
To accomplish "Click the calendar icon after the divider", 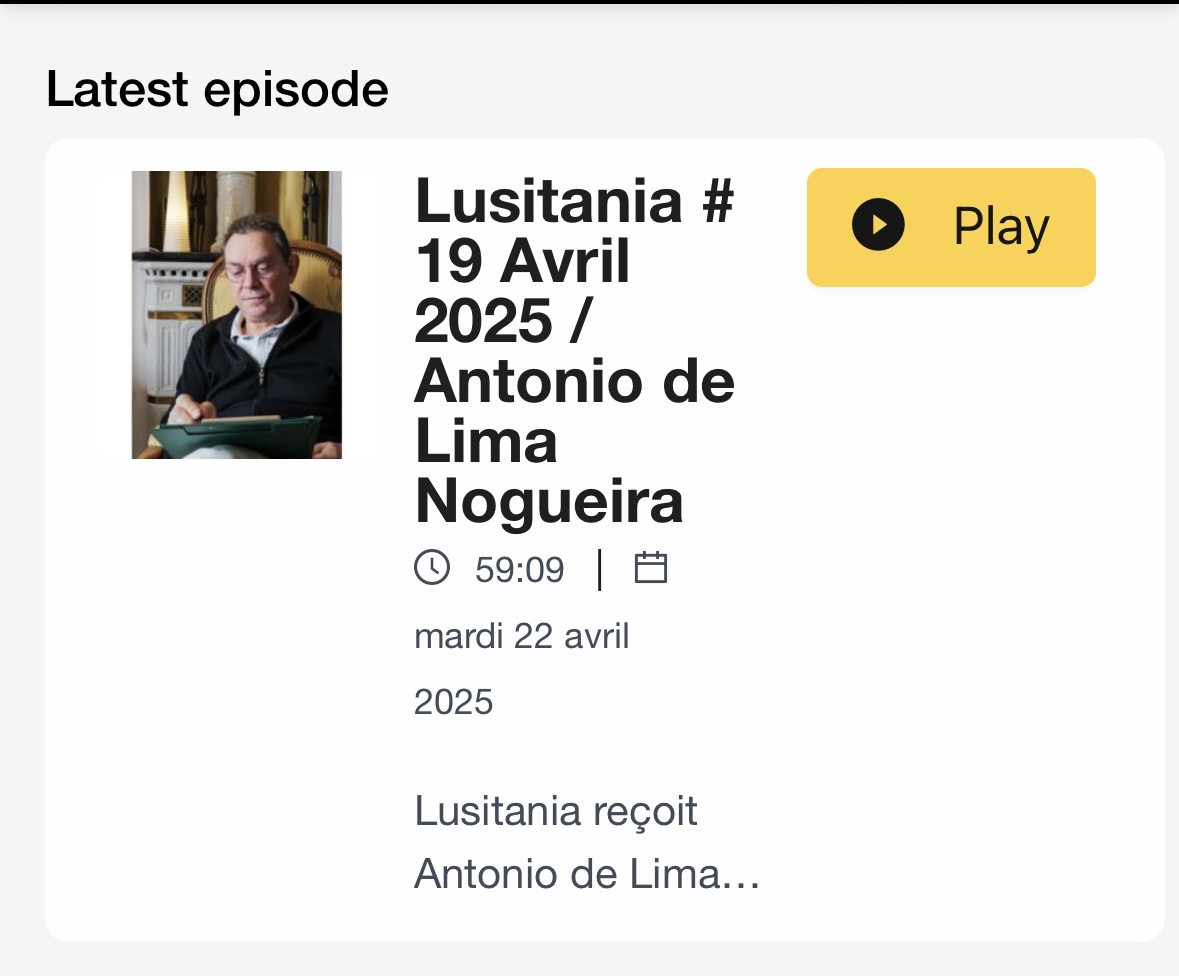I will [x=650, y=567].
